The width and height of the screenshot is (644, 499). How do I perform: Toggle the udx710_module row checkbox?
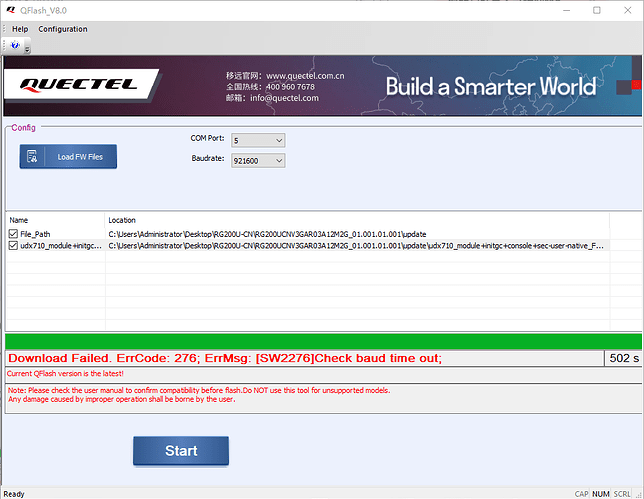click(x=13, y=246)
